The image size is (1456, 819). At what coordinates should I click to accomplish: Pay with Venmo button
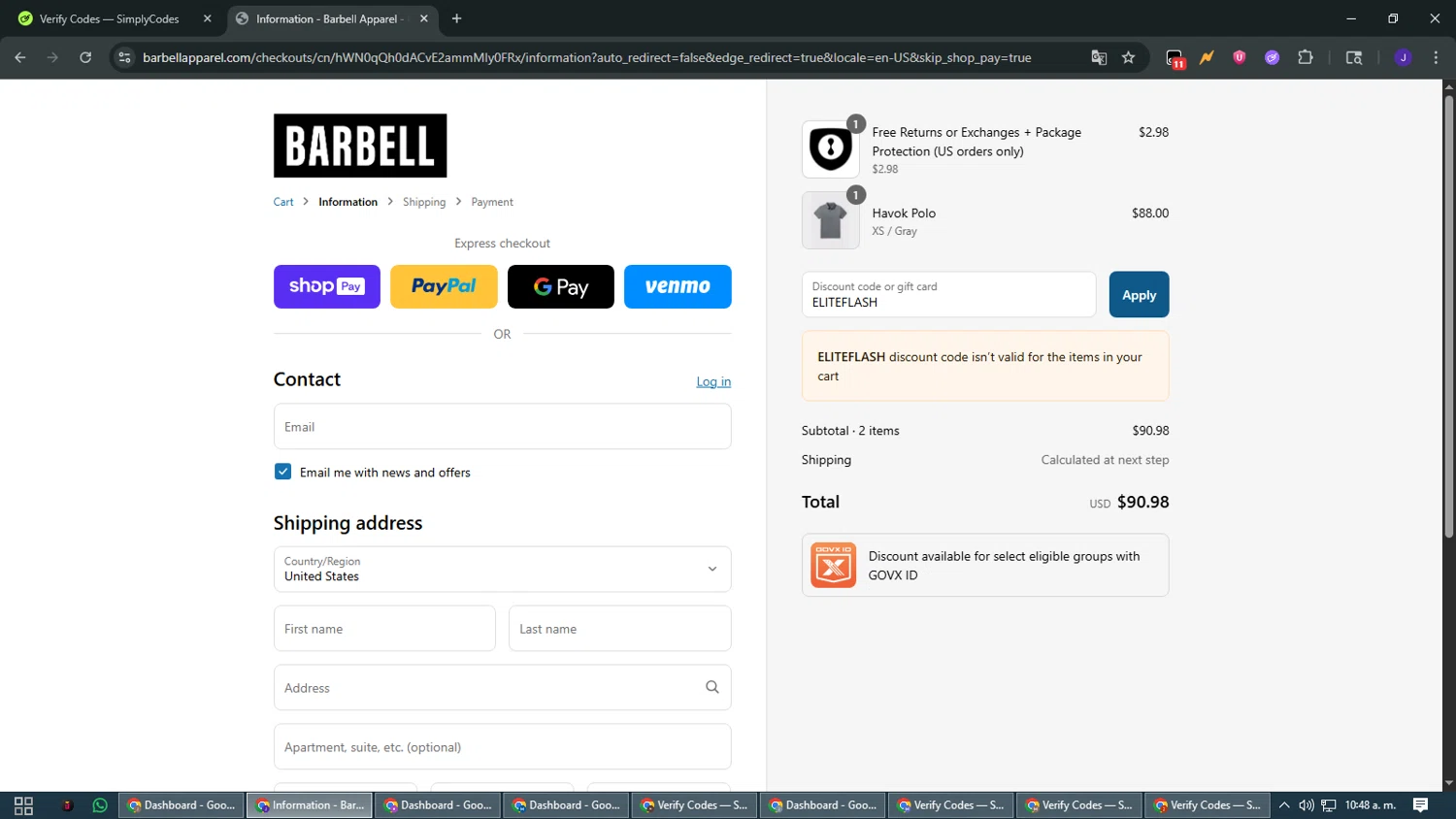(678, 286)
